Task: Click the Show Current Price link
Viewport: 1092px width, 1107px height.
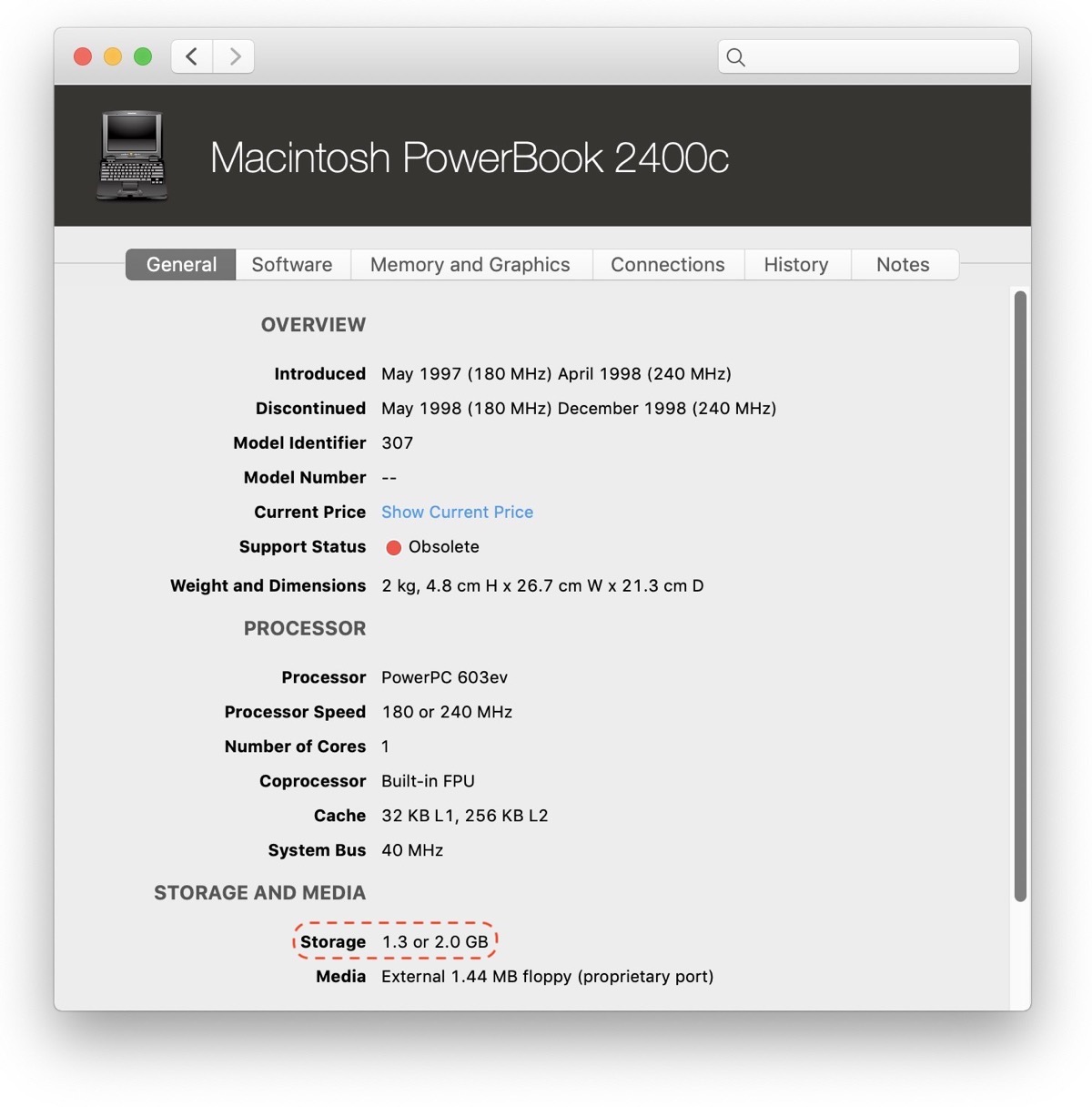Action: point(457,512)
